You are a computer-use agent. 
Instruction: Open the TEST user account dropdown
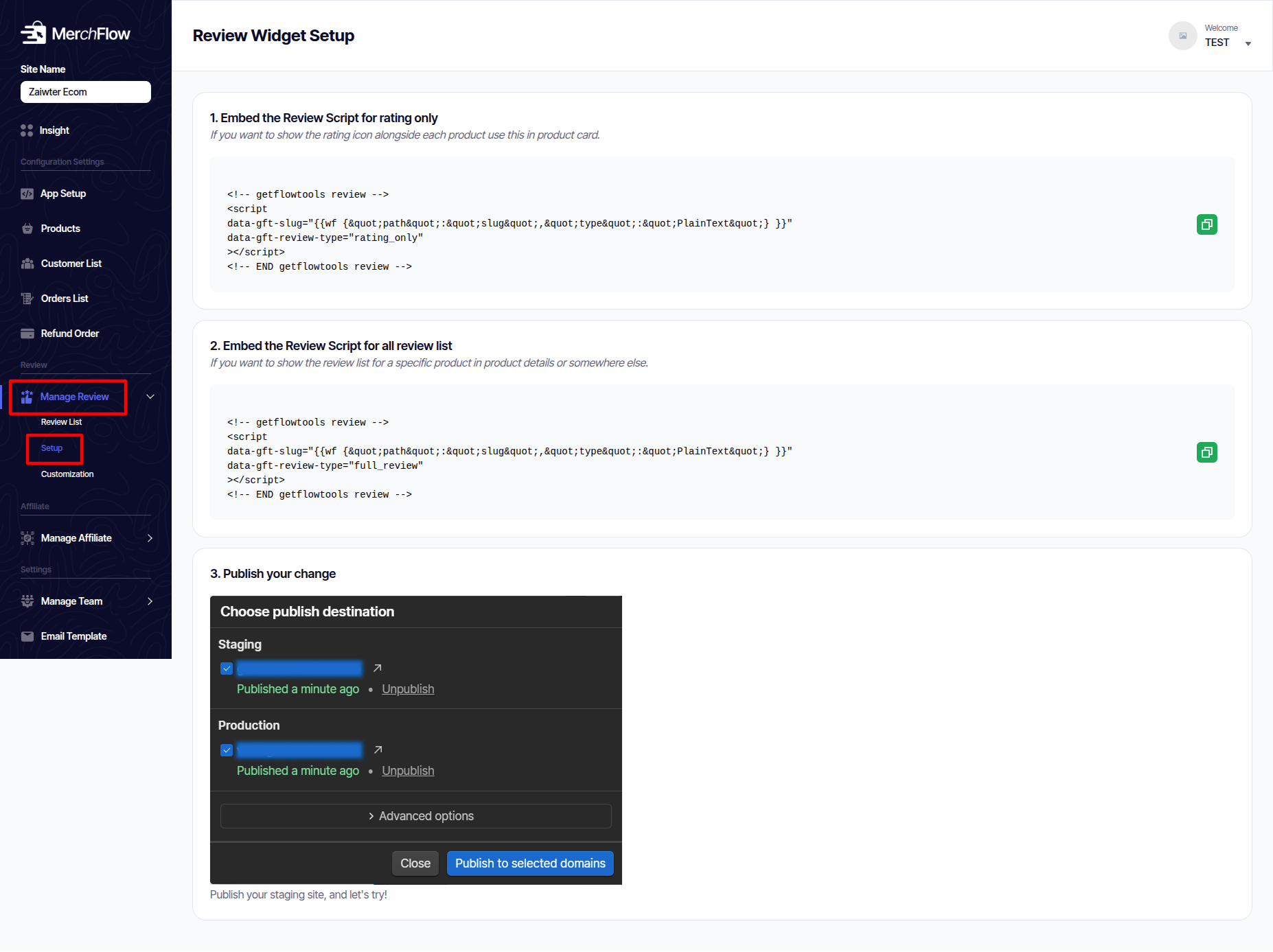(1248, 43)
